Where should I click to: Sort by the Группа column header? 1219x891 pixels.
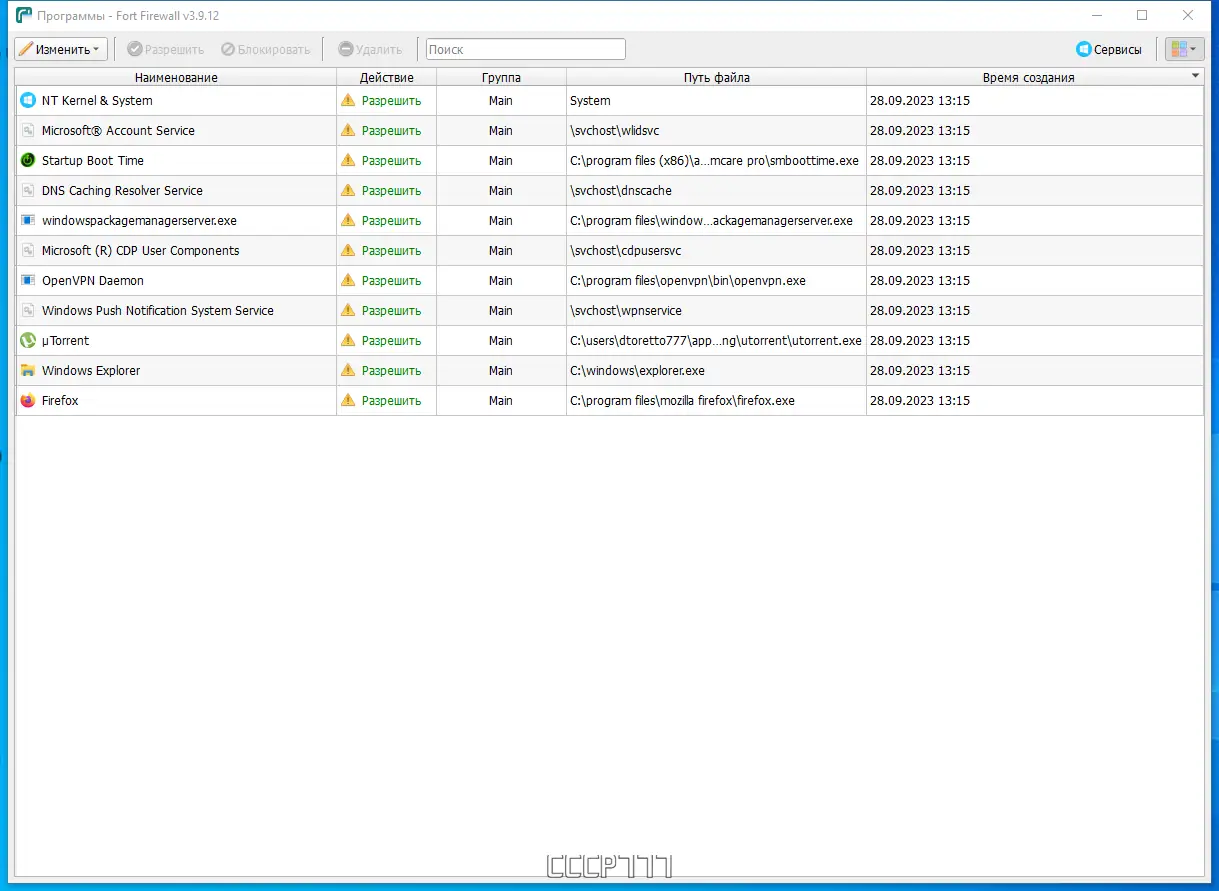coord(501,77)
